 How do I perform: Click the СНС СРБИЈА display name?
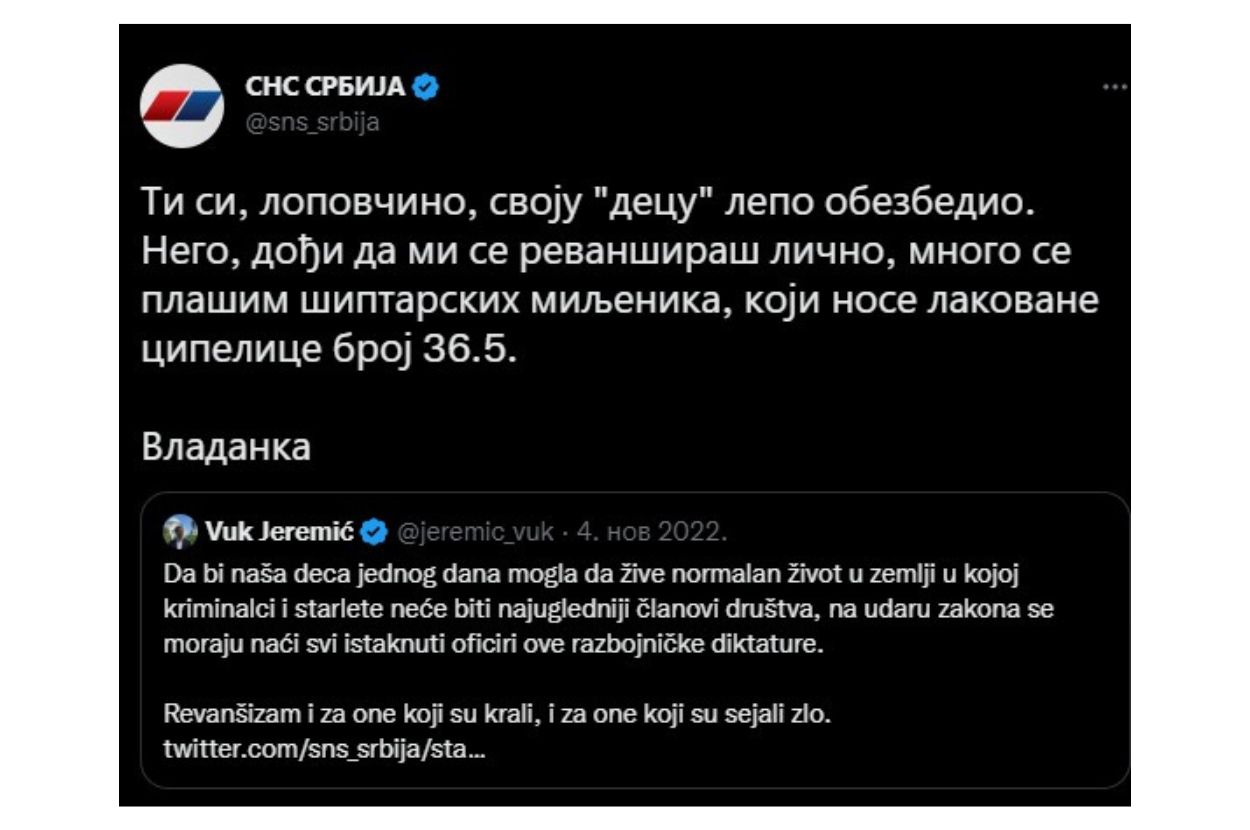tap(325, 88)
